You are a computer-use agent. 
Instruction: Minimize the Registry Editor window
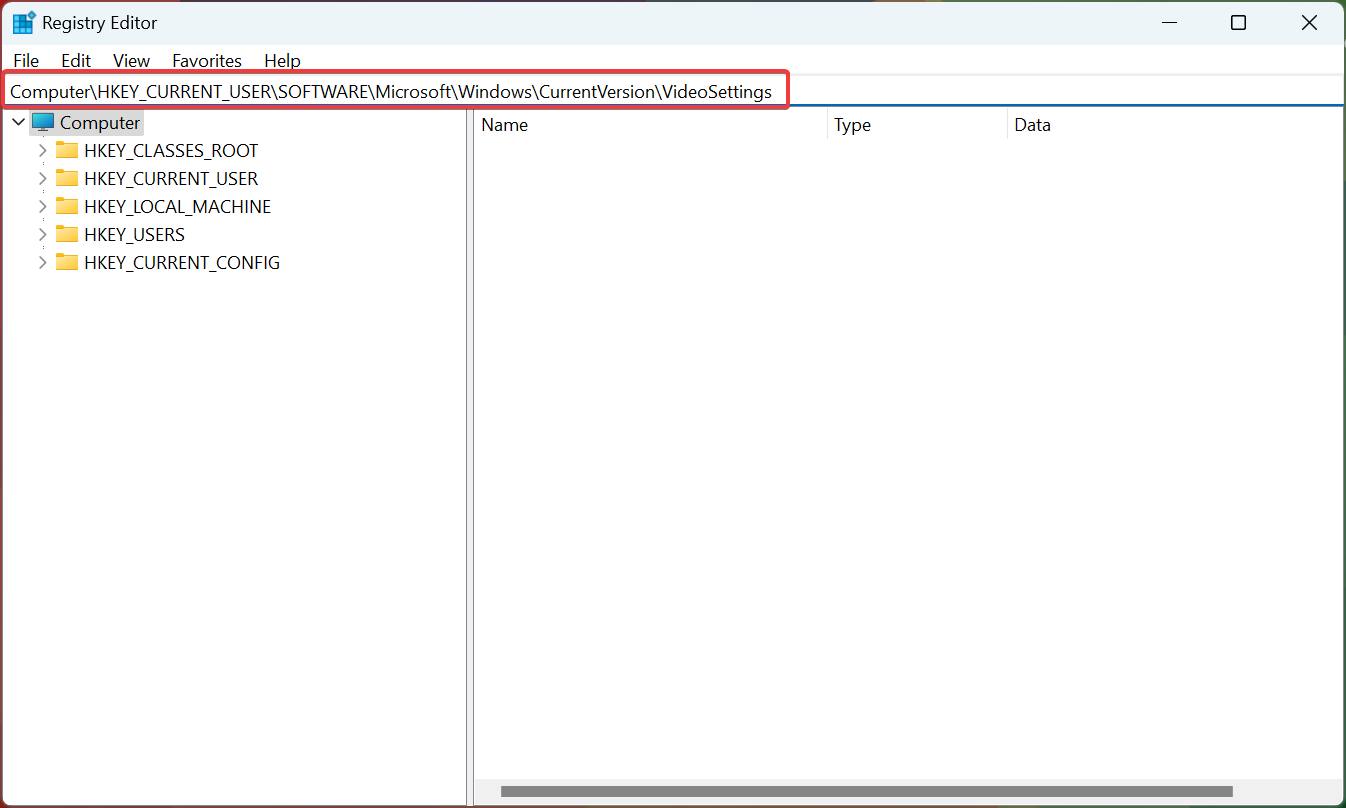pyautogui.click(x=1167, y=23)
